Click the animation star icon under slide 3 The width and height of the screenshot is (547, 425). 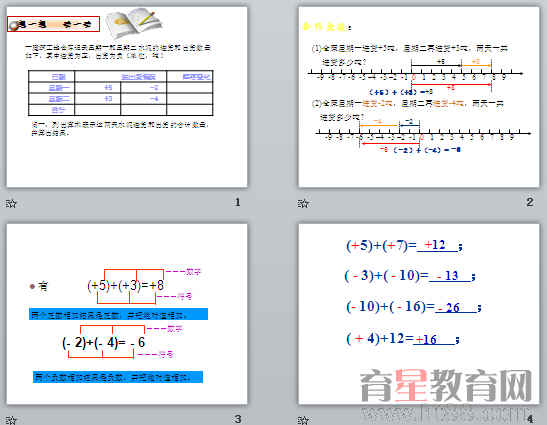pyautogui.click(x=11, y=420)
